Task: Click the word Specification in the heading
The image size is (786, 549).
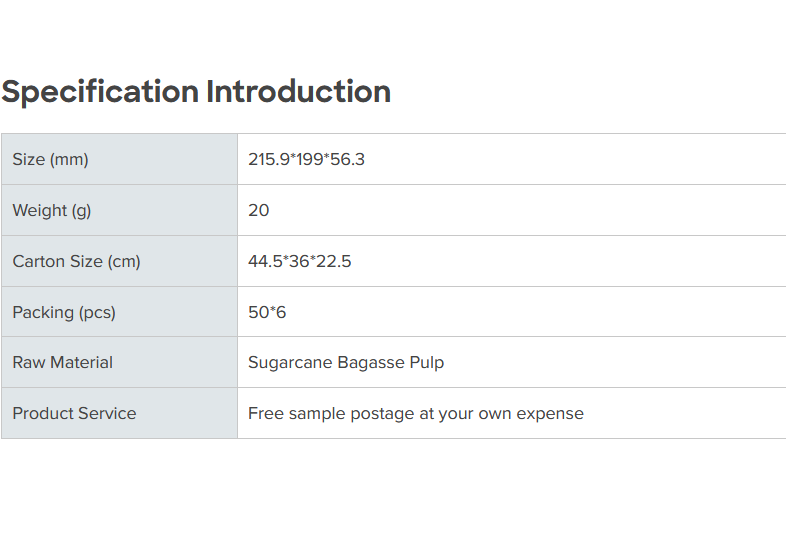Action: tap(100, 92)
